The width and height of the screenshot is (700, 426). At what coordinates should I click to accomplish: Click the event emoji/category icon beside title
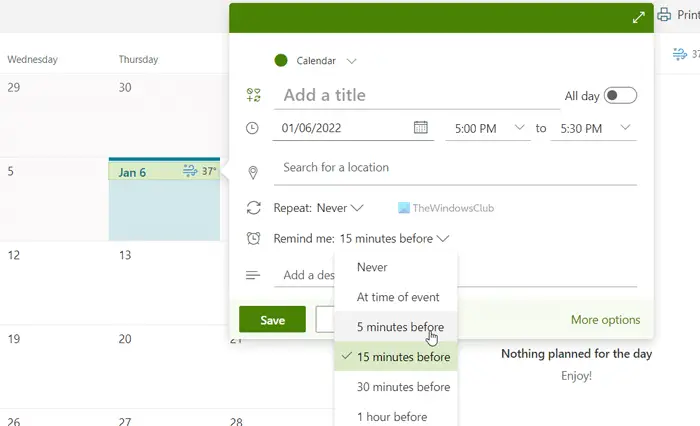click(x=254, y=95)
